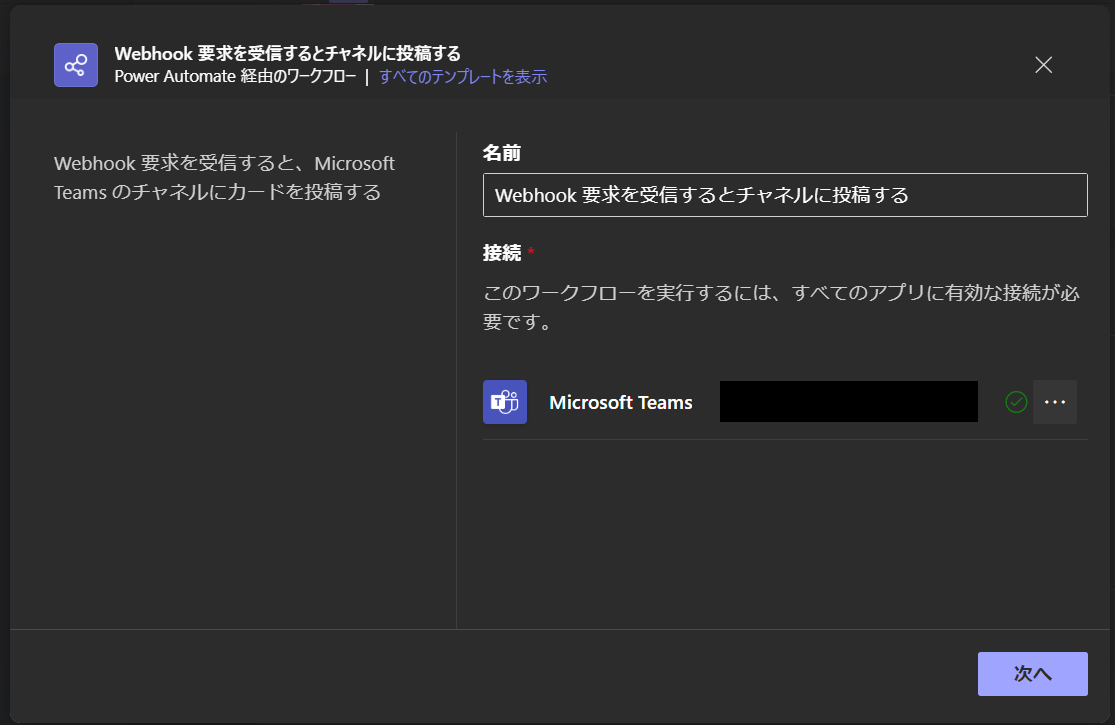1115x725 pixels.
Task: Click the workflow share icon in the header
Action: [x=76, y=65]
